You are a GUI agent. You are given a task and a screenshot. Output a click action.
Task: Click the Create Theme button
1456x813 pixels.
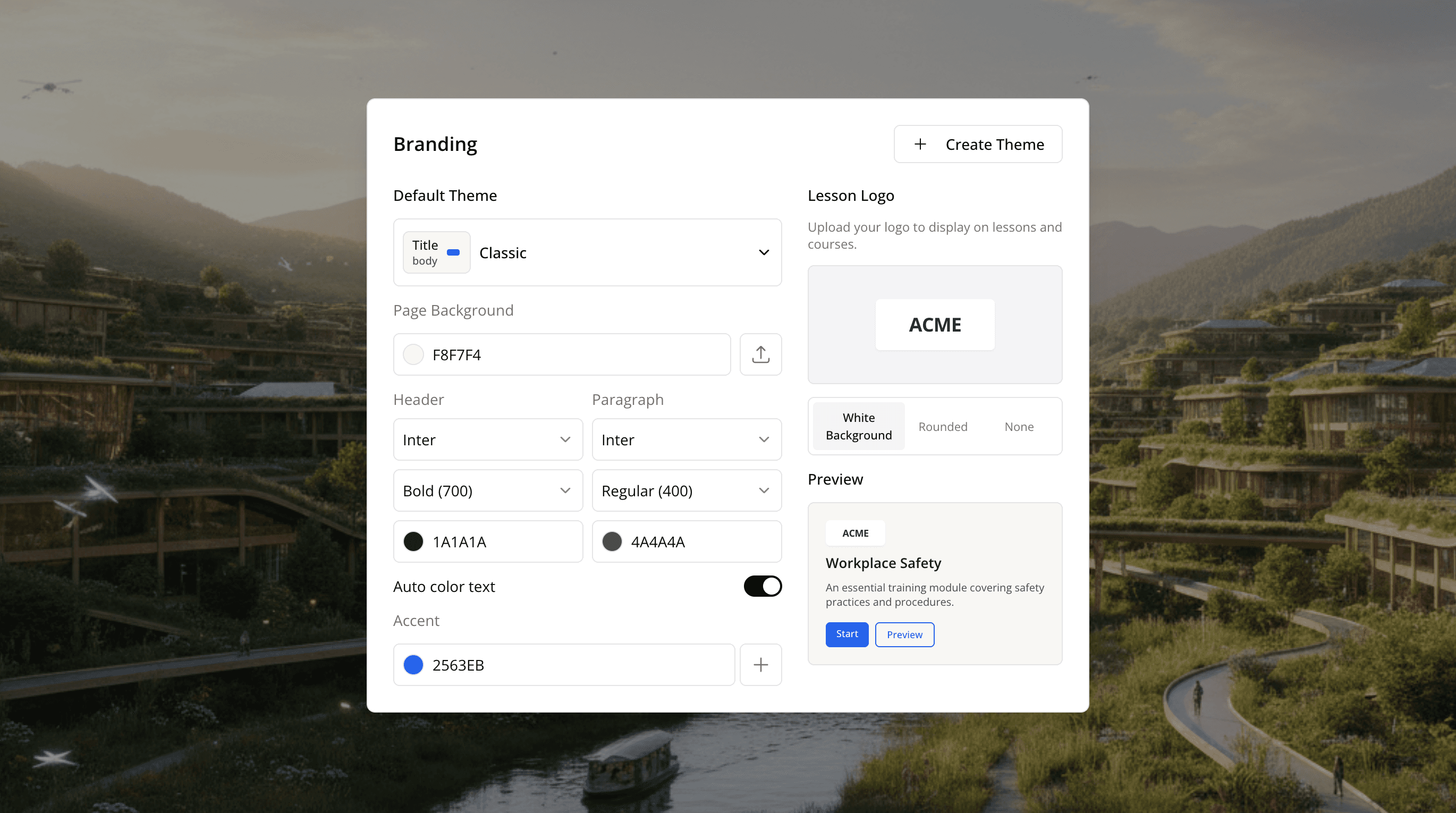978,144
